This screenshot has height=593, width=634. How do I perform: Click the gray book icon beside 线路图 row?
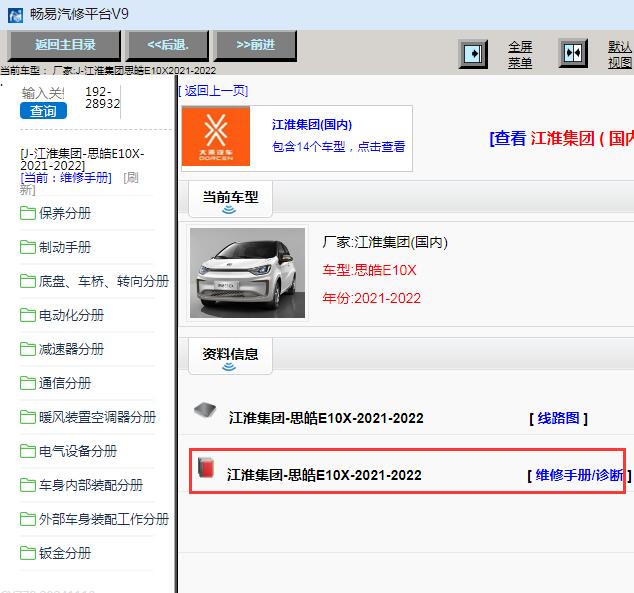(x=205, y=411)
